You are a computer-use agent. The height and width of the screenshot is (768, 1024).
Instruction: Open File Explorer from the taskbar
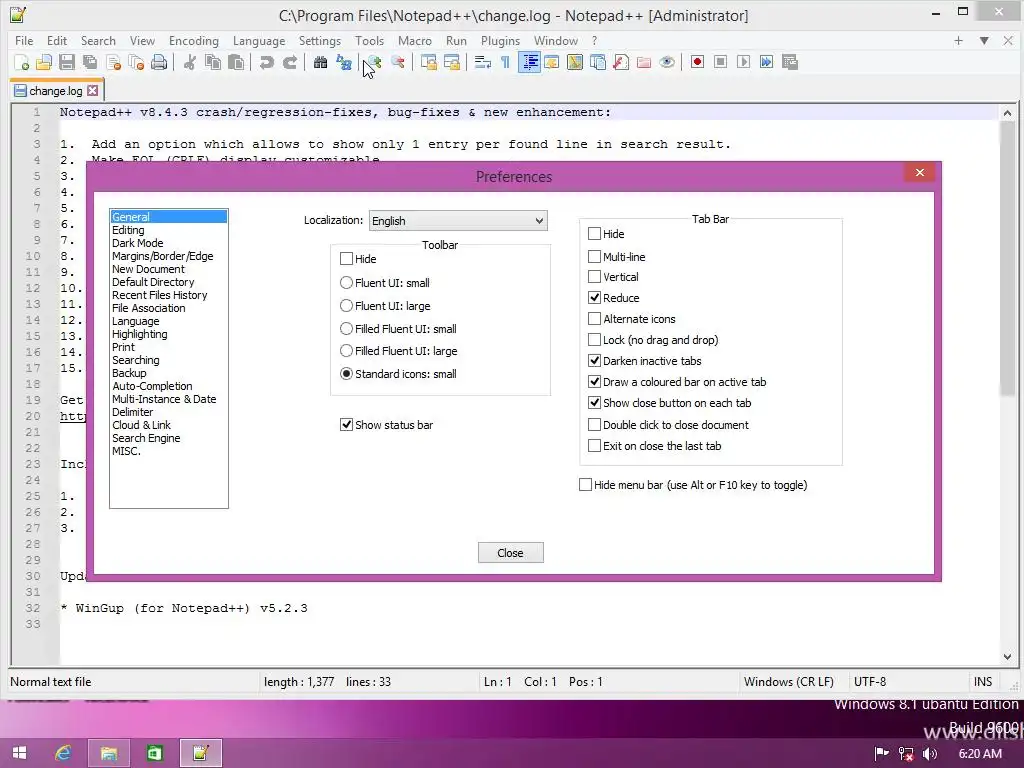(x=108, y=754)
